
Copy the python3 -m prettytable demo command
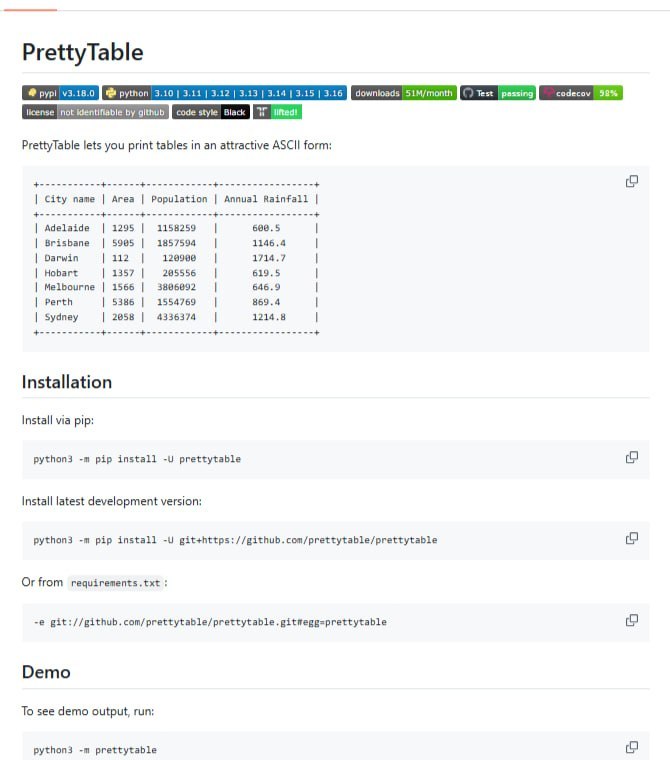click(632, 747)
